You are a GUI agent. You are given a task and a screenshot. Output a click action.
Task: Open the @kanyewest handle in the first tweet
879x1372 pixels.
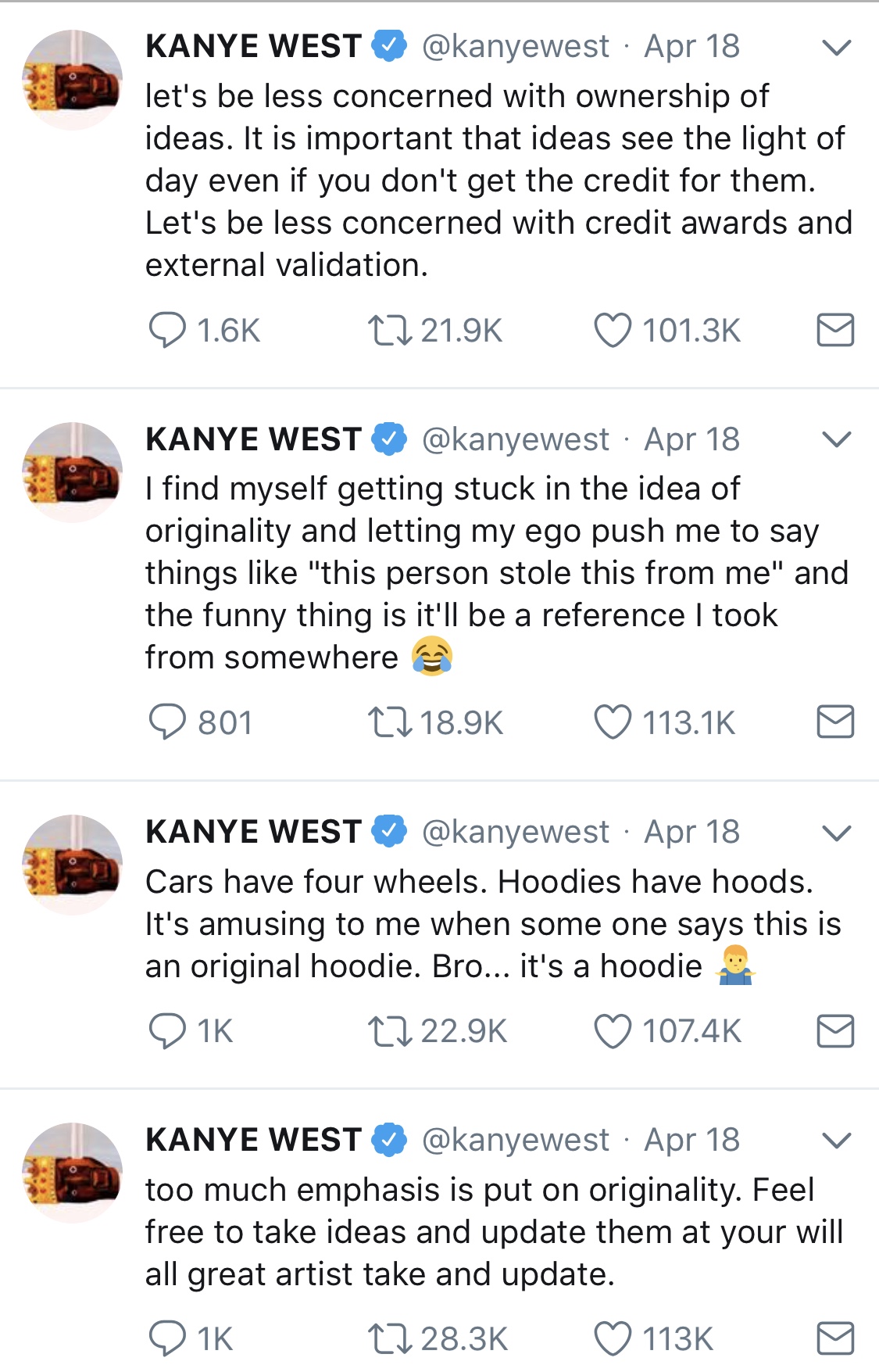(516, 47)
